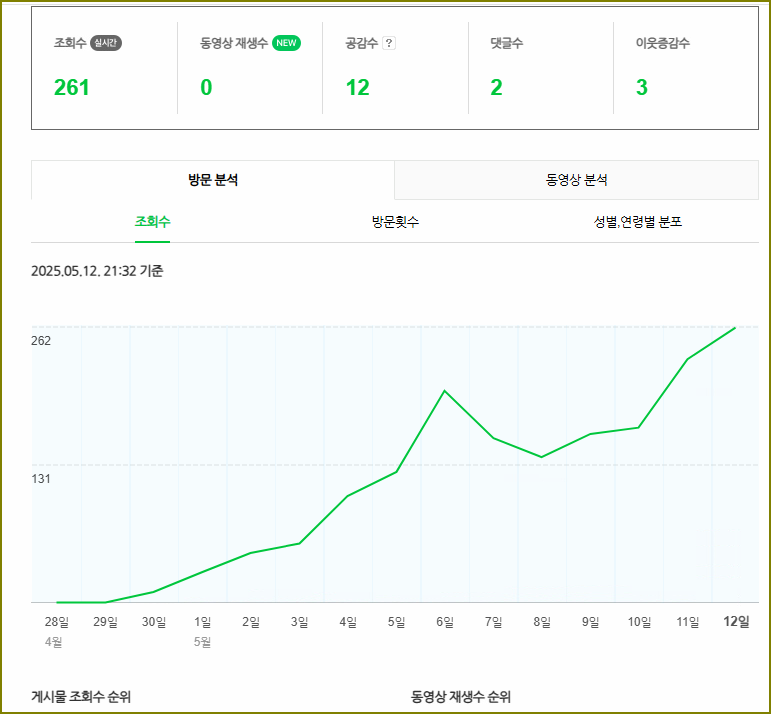Click the 131 y-axis label
Image resolution: width=771 pixels, height=714 pixels.
coord(41,479)
